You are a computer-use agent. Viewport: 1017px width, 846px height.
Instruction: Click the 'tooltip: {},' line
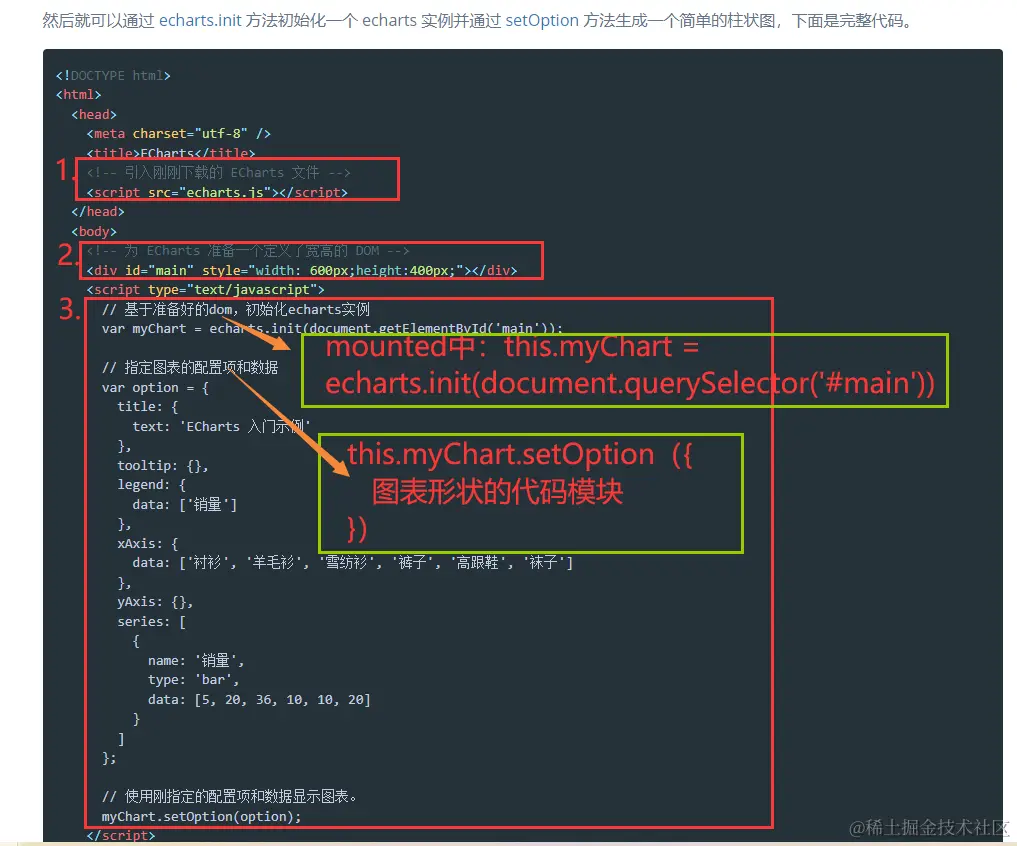tap(163, 466)
